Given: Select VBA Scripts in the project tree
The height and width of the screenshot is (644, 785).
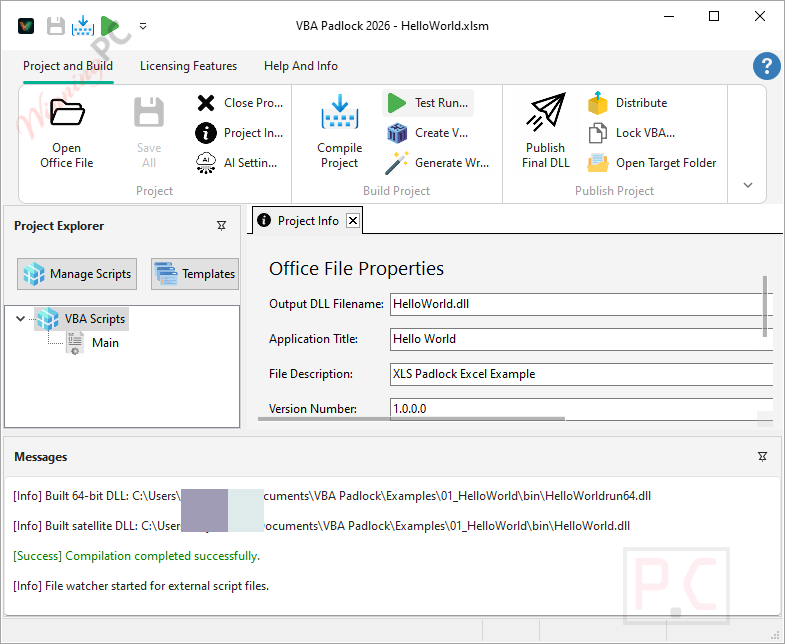Looking at the screenshot, I should point(82,319).
